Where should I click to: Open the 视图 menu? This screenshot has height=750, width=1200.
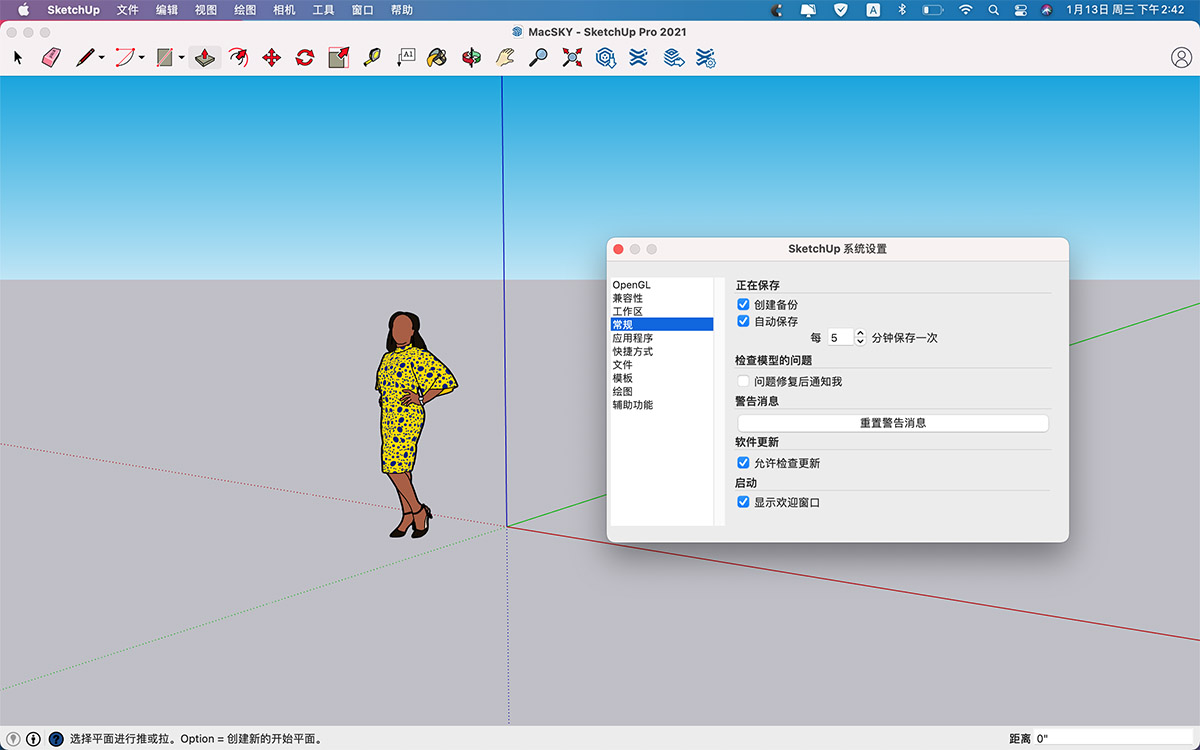tap(206, 10)
